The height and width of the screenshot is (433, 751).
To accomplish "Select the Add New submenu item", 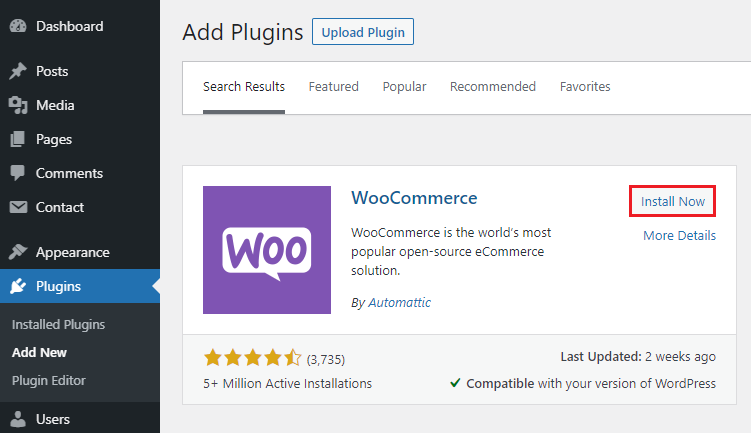I will click(x=39, y=353).
